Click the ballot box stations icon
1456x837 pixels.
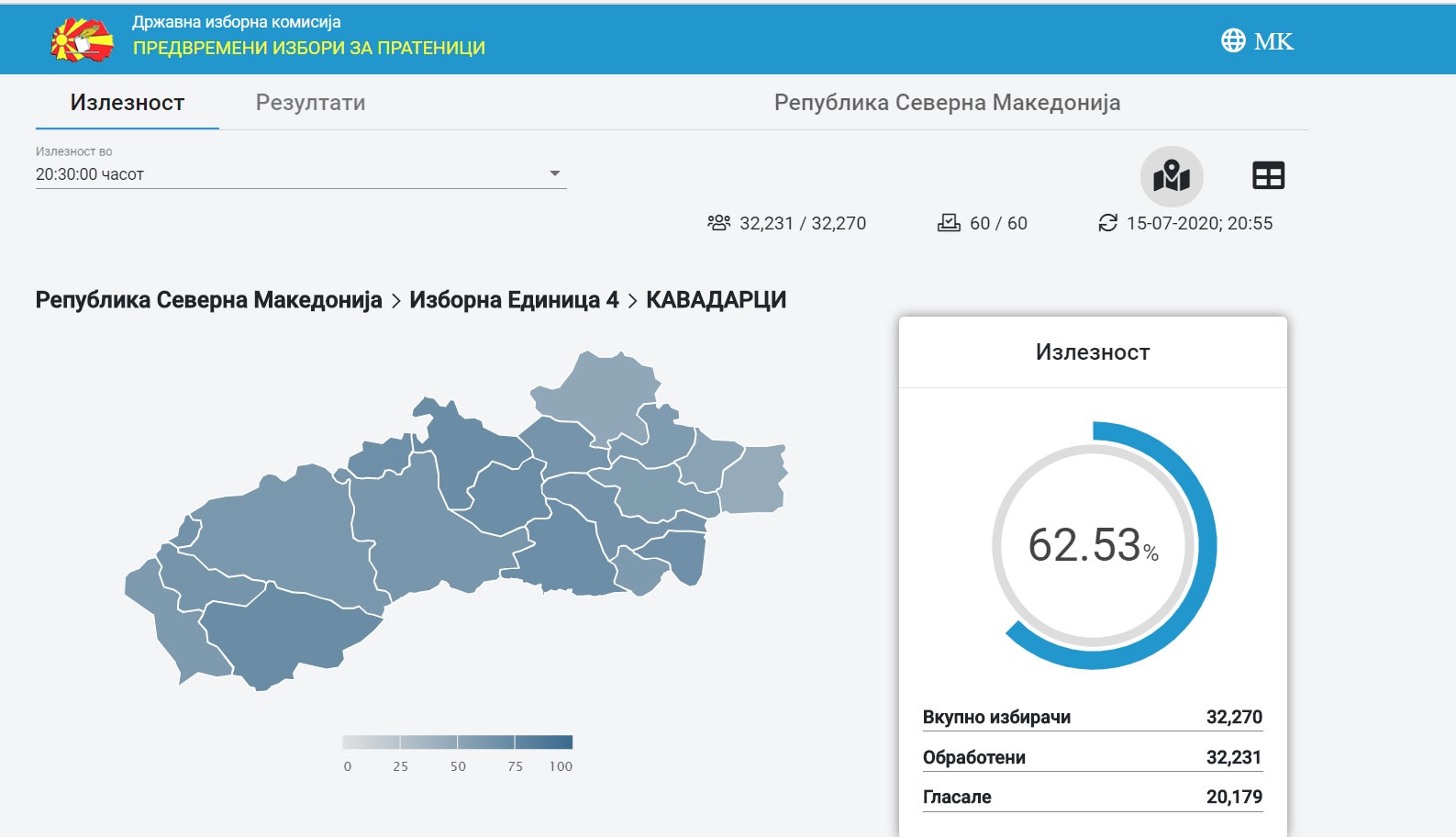click(x=949, y=223)
